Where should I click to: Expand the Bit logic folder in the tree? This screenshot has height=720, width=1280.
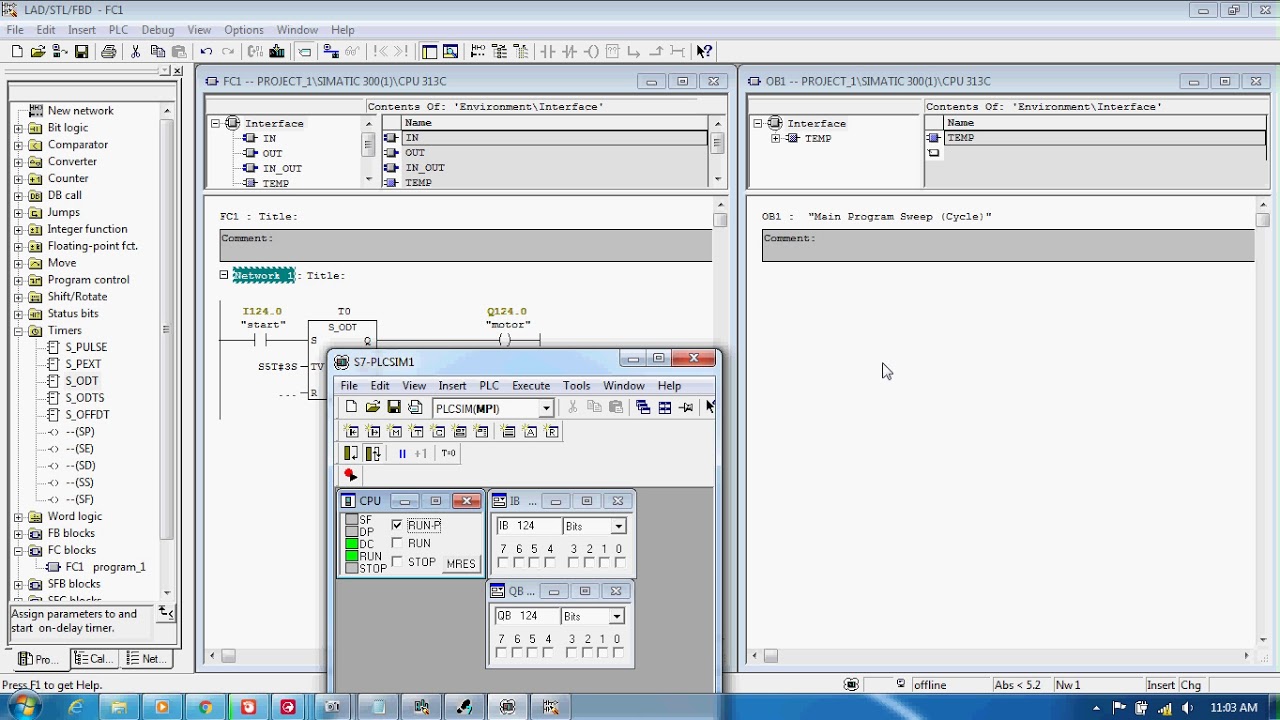pyautogui.click(x=18, y=128)
